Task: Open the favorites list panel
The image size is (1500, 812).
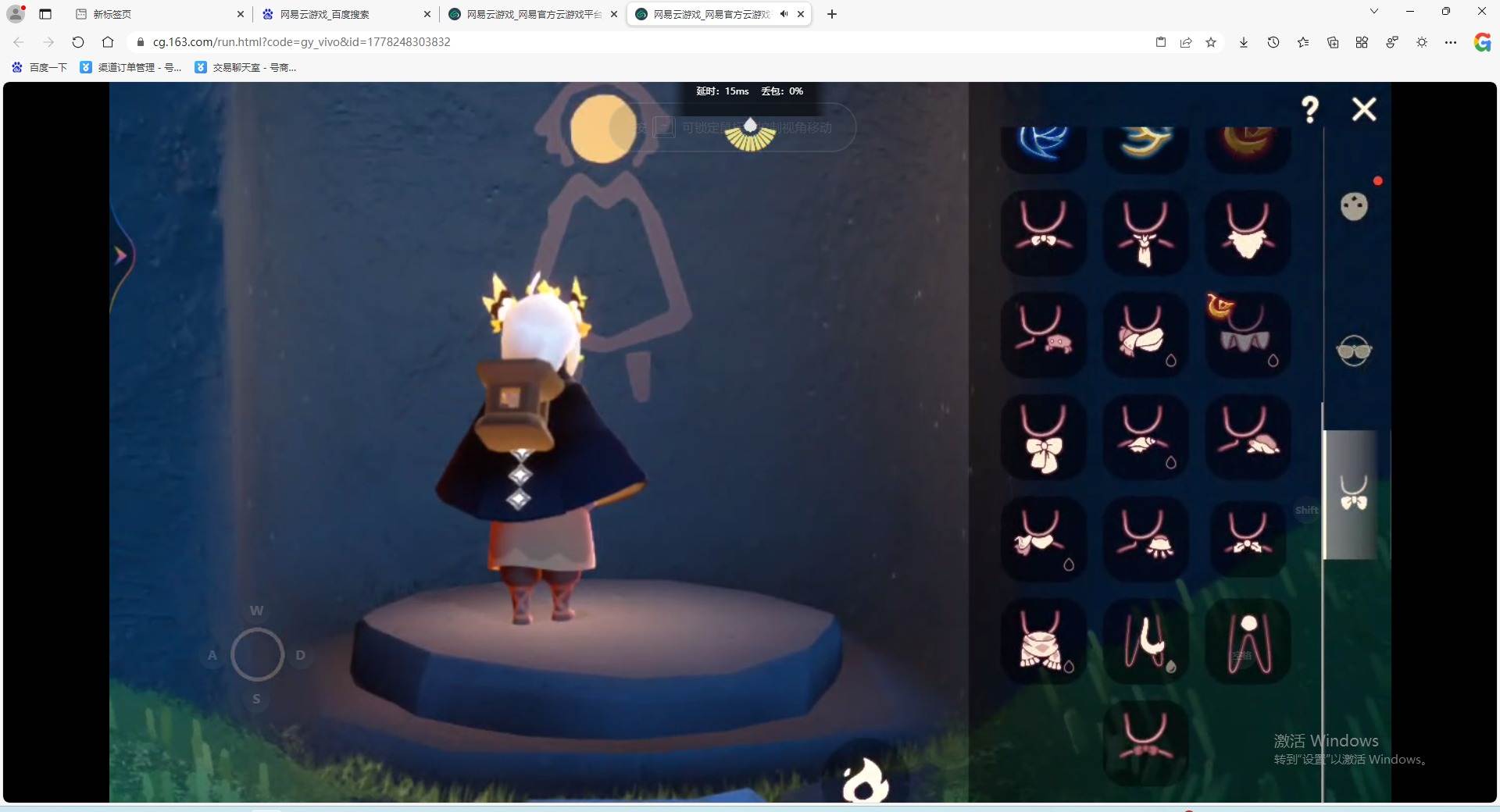Action: pyautogui.click(x=1303, y=42)
